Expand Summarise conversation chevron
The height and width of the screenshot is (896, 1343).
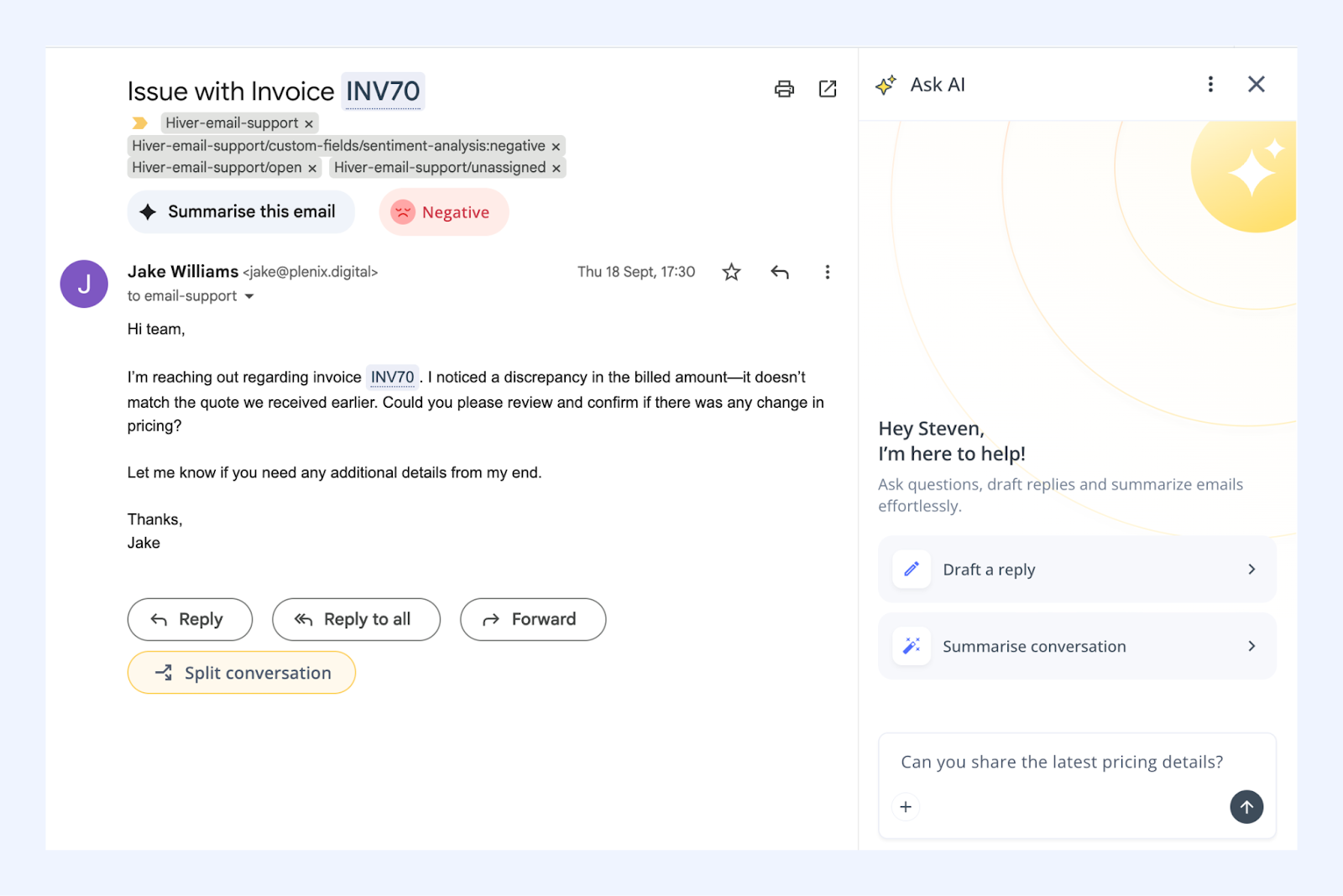tap(1252, 646)
